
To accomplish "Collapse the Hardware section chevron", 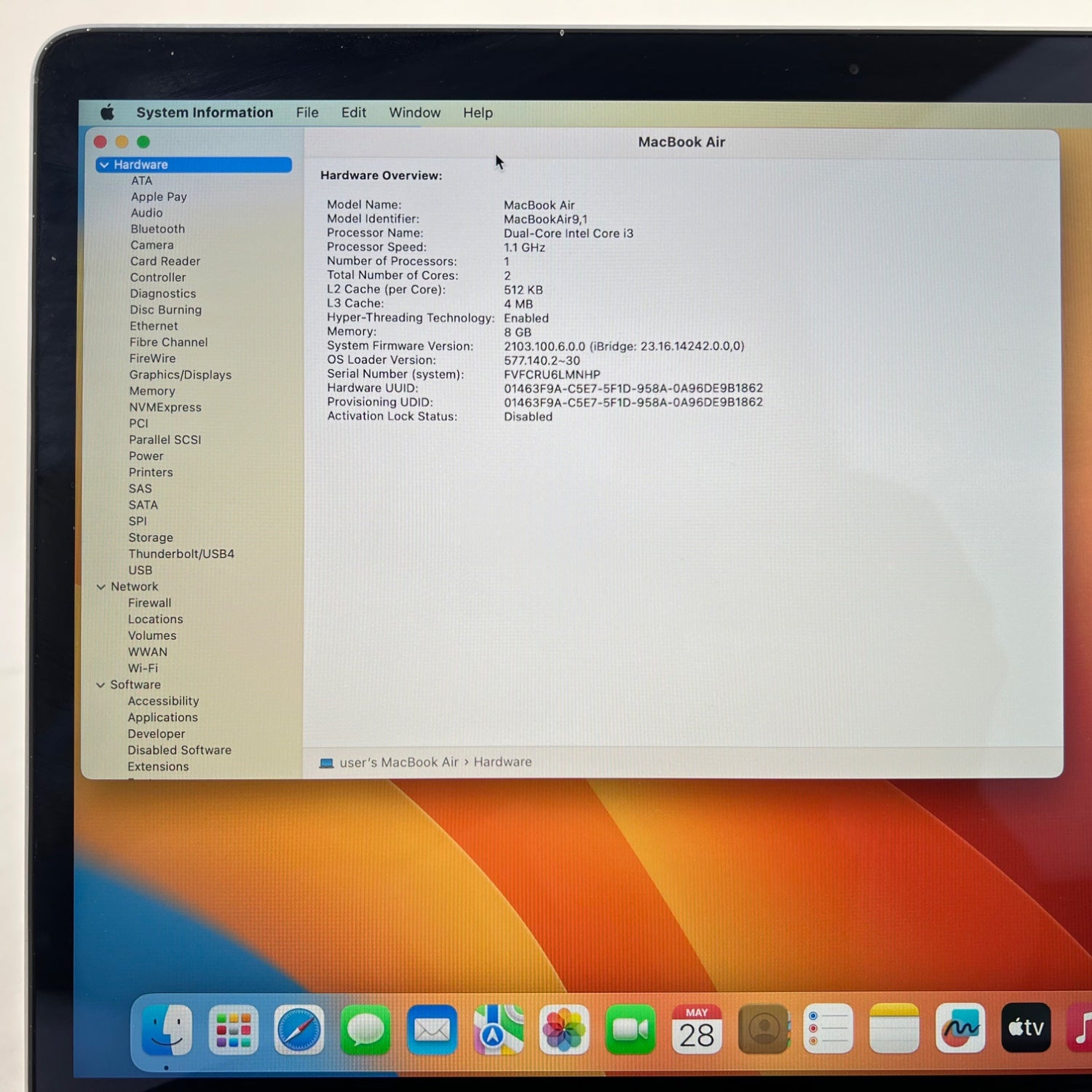I will click(x=104, y=165).
